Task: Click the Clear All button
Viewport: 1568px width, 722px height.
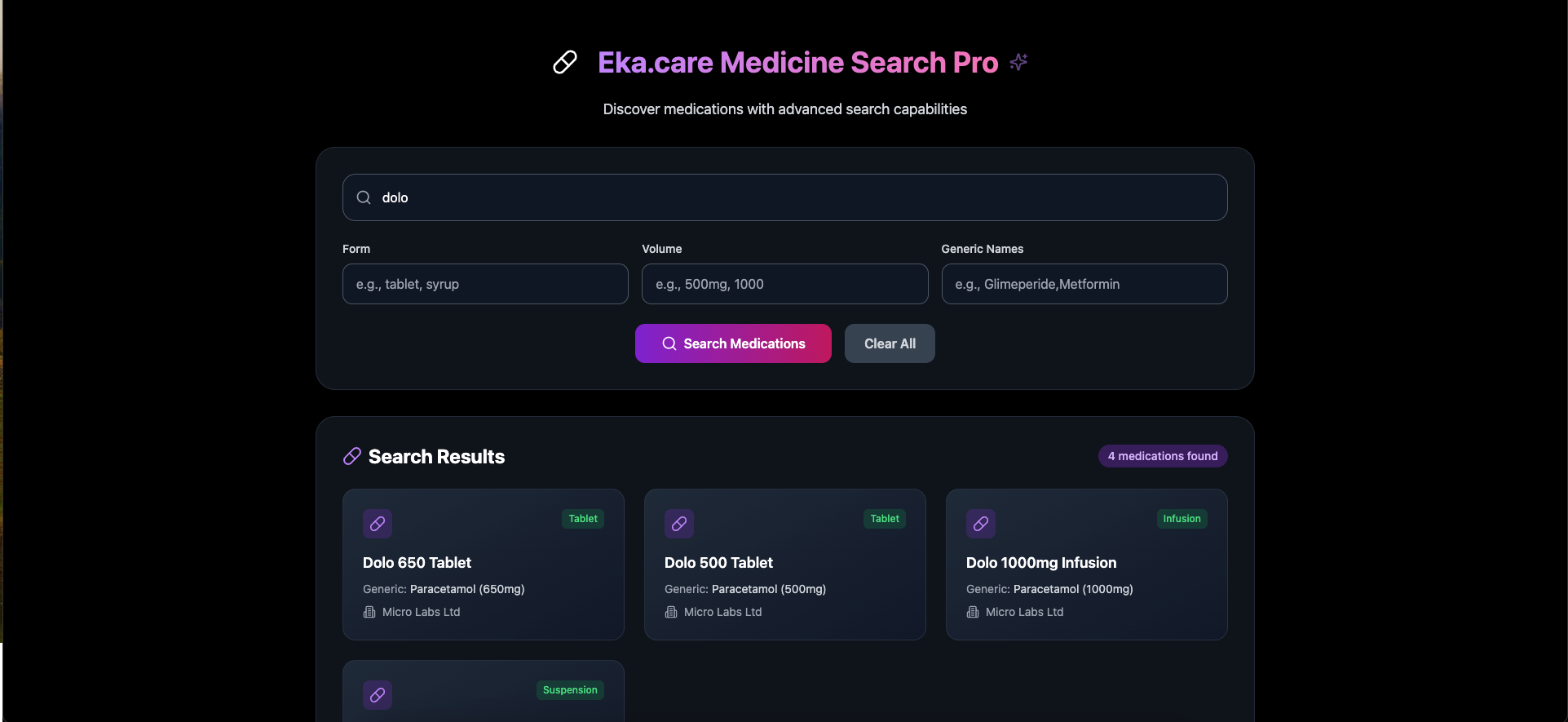Action: (890, 343)
